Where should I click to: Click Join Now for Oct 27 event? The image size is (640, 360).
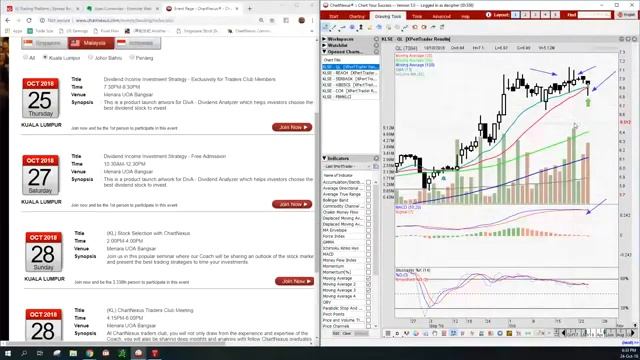coord(292,204)
